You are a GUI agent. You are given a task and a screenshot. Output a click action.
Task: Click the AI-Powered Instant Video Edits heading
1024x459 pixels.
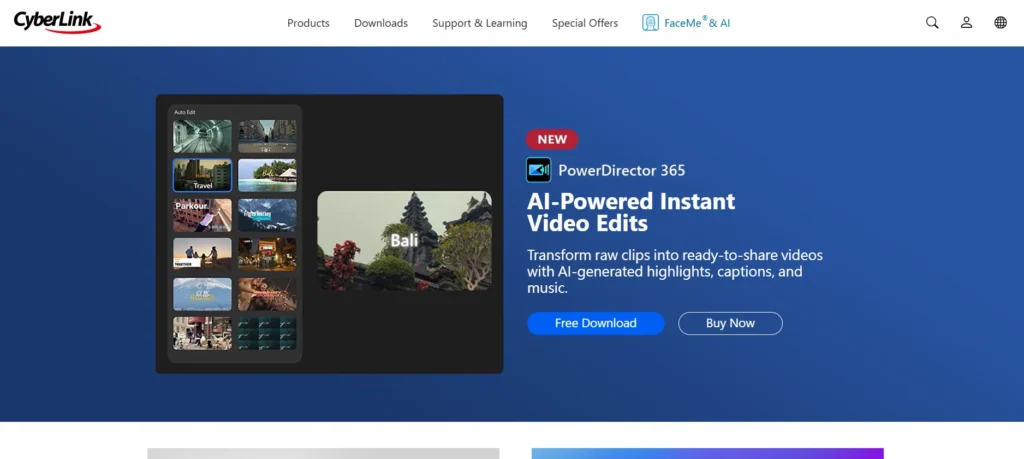click(x=631, y=212)
